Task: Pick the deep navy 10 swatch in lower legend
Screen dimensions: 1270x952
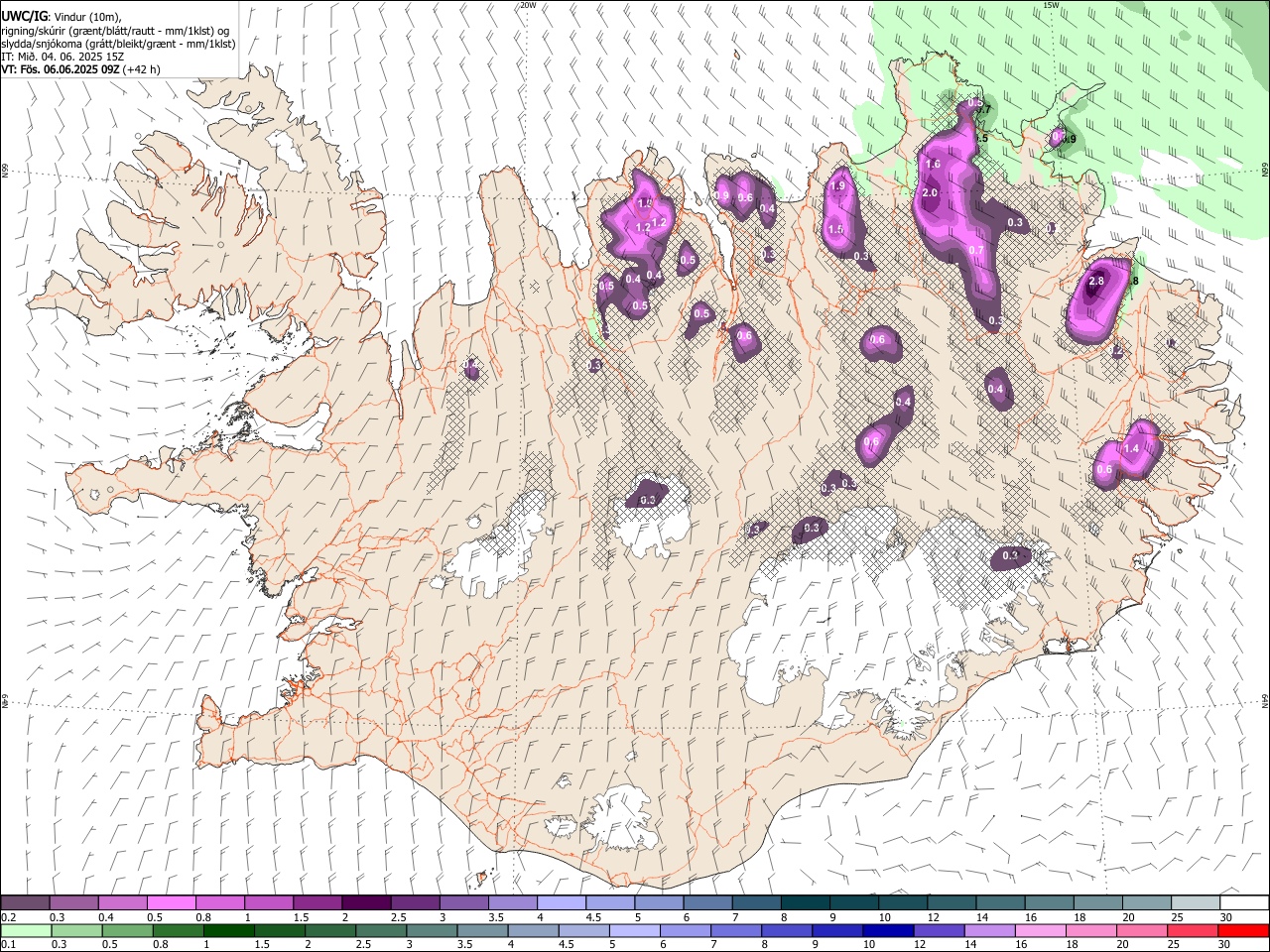Action: [x=887, y=930]
